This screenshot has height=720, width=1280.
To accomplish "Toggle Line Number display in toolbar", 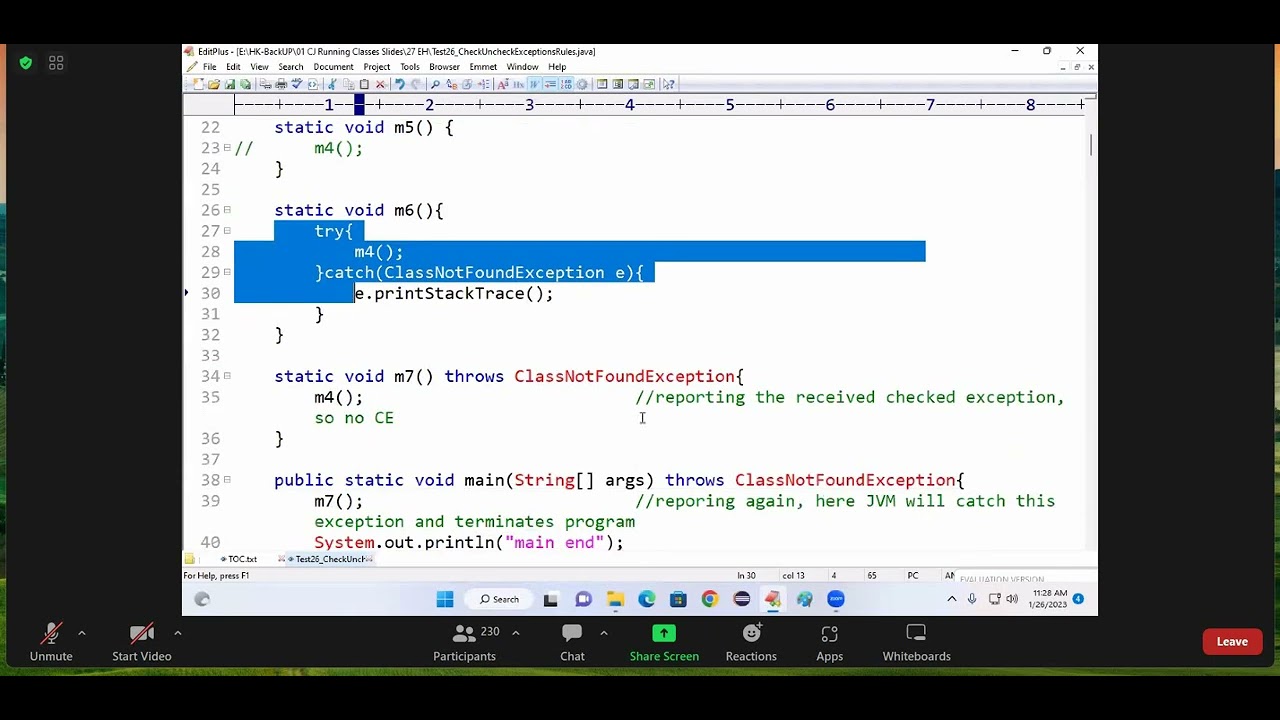I will 566,84.
